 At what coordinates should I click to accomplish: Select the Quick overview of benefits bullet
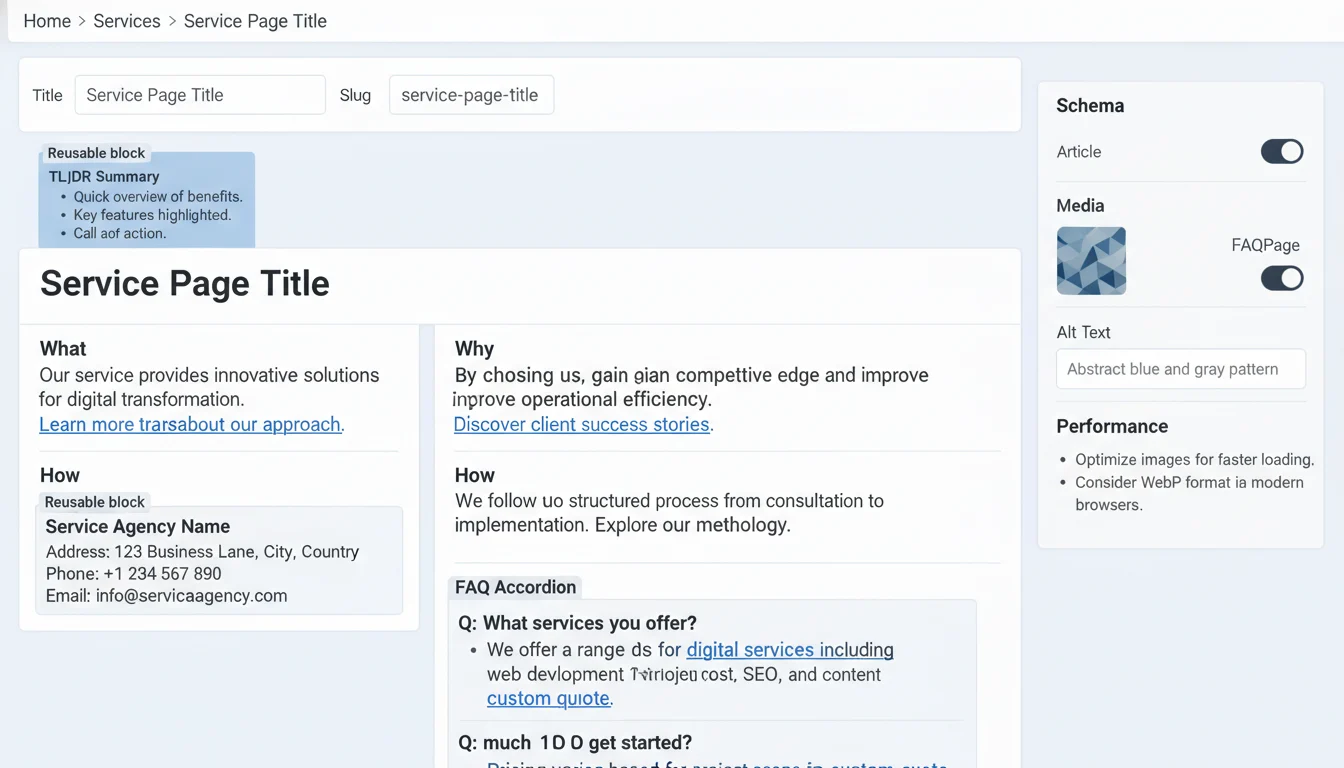[158, 197]
